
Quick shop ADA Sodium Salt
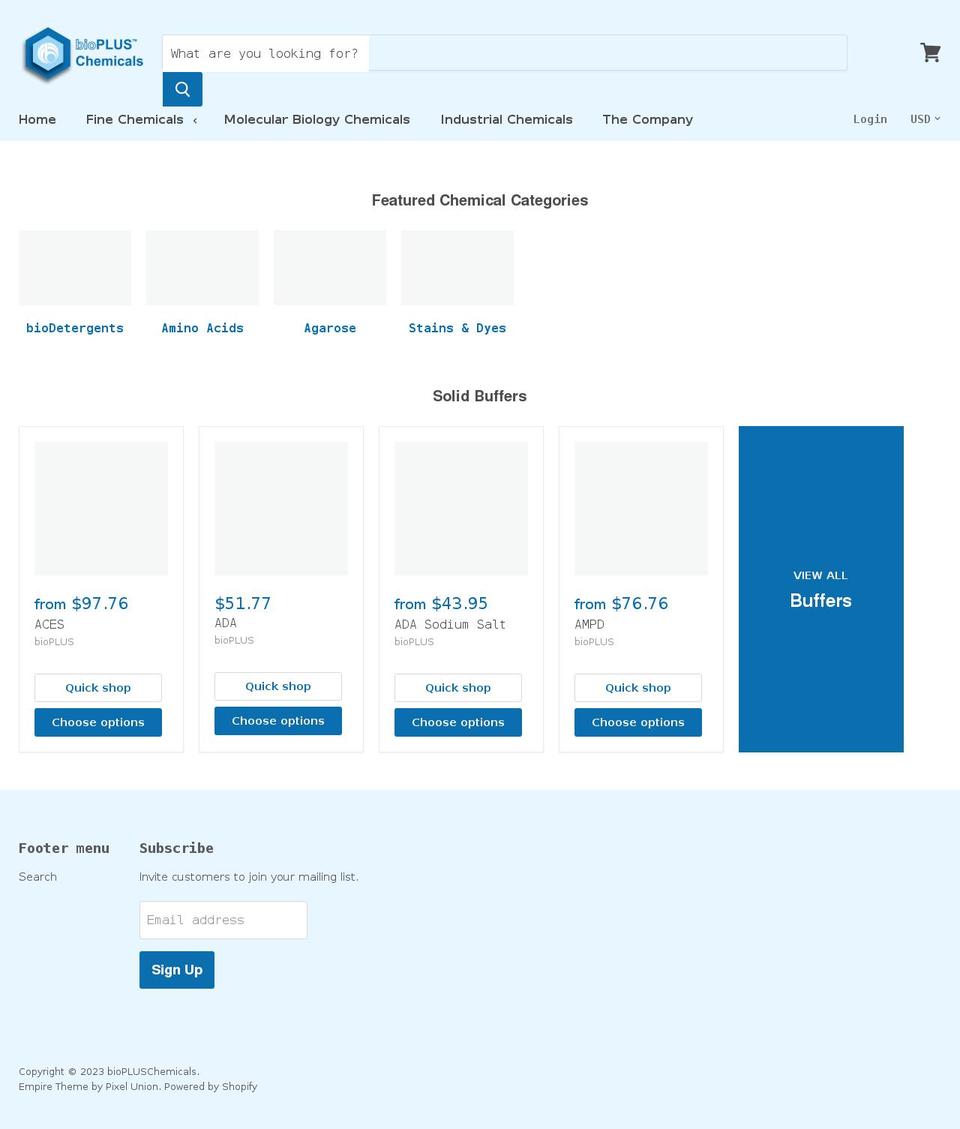[x=458, y=688]
